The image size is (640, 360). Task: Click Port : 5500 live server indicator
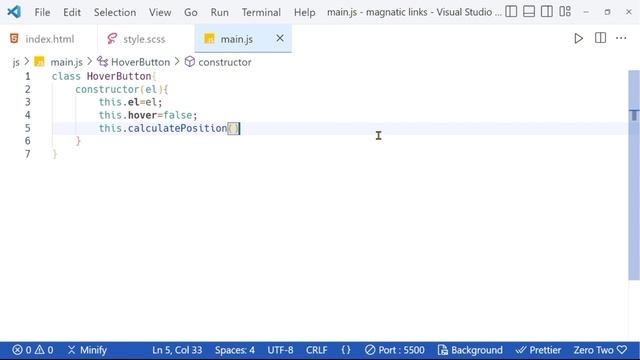click(395, 350)
